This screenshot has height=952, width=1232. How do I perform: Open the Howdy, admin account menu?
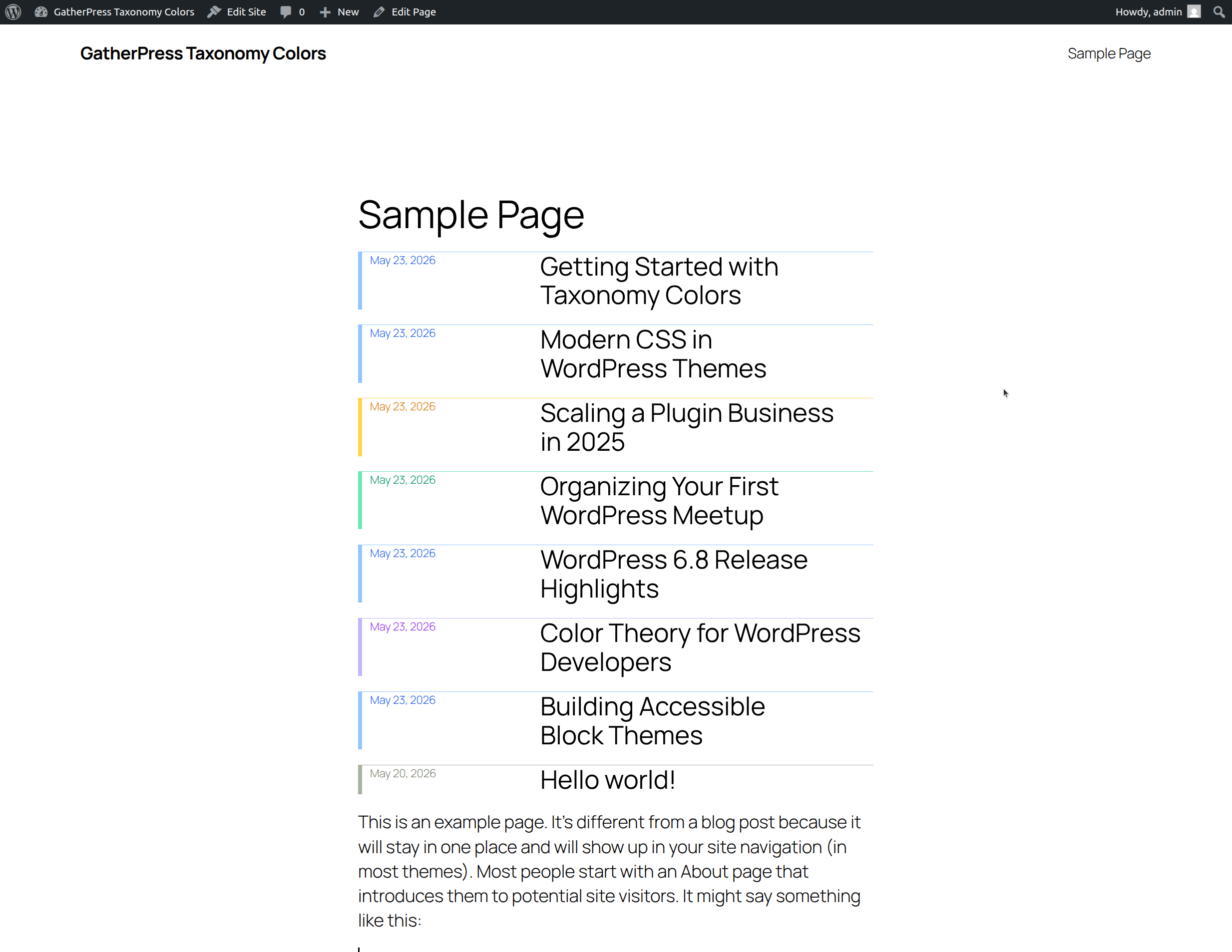[x=1158, y=12]
